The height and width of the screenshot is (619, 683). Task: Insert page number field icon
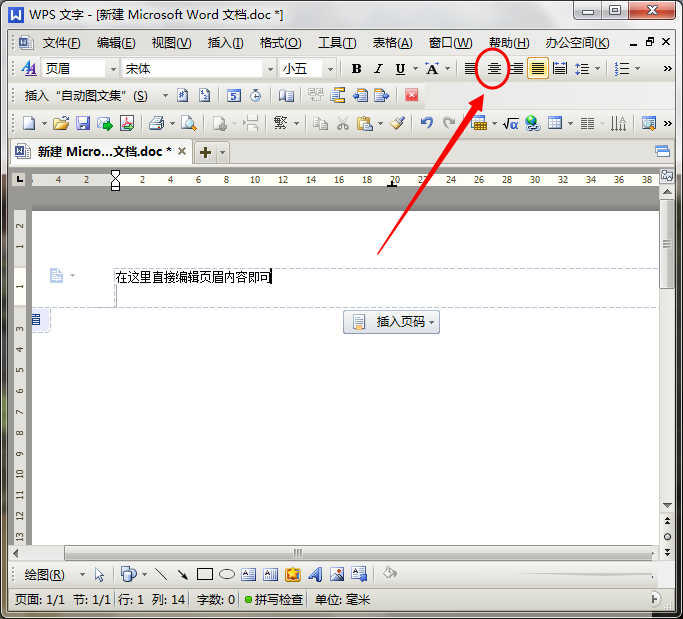[x=183, y=95]
